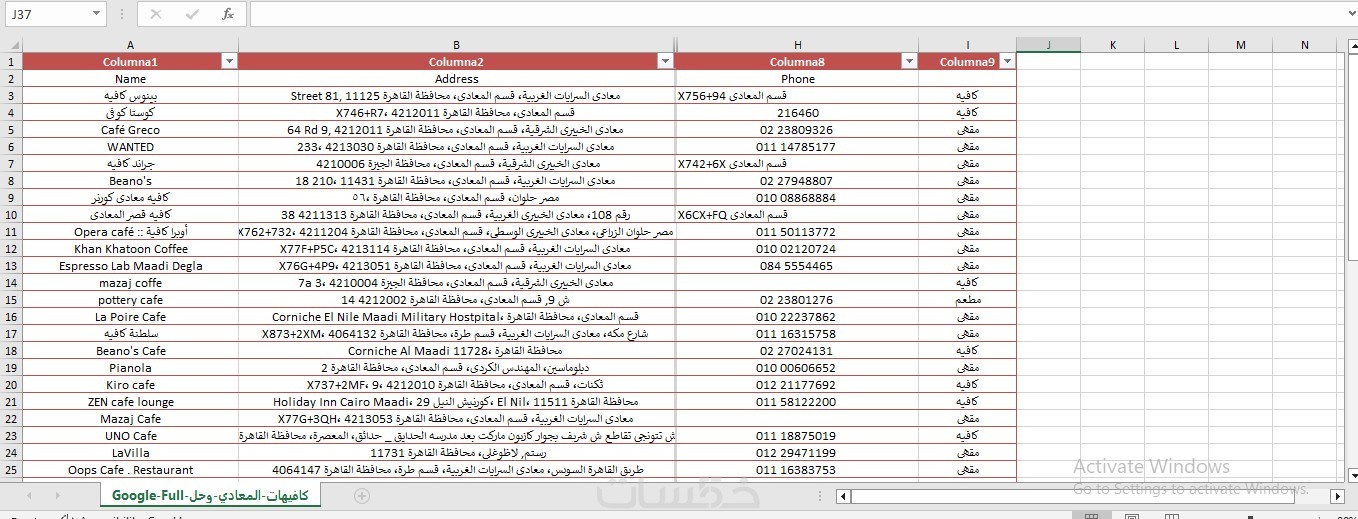The height and width of the screenshot is (519, 1358).
Task: Select row 1 header
Action: [x=11, y=62]
